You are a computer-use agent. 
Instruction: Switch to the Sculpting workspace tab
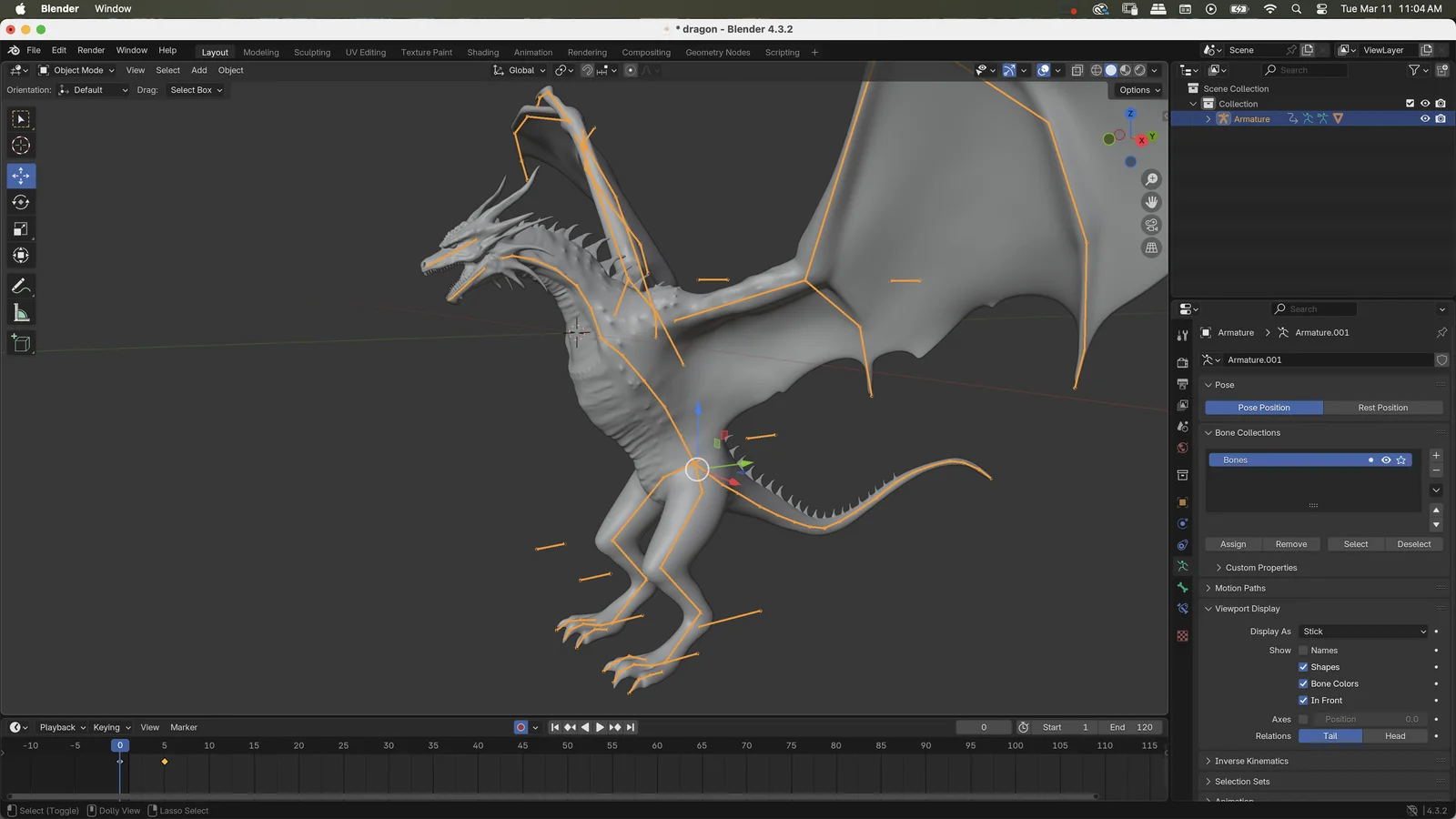312,53
